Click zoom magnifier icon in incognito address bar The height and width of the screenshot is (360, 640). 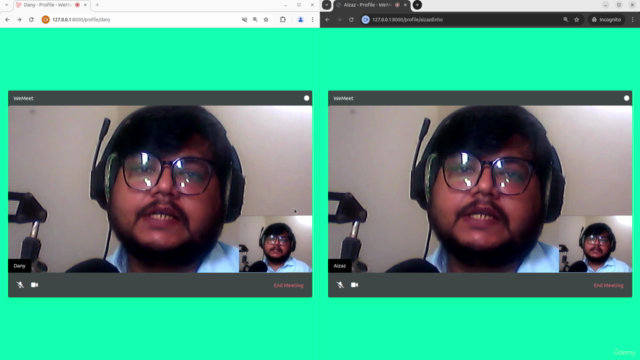566,20
